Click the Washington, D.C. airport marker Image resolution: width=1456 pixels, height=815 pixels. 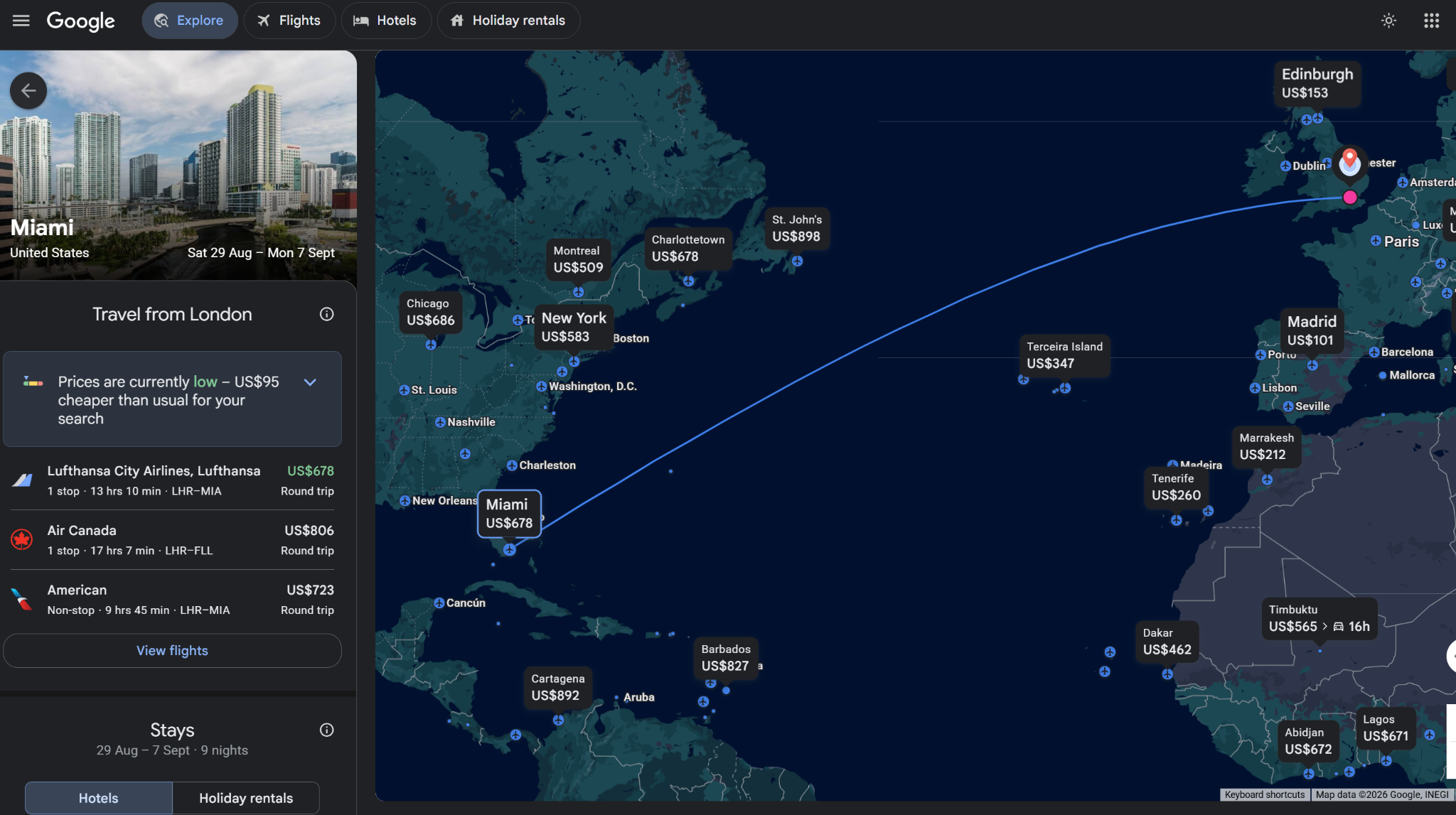click(542, 387)
